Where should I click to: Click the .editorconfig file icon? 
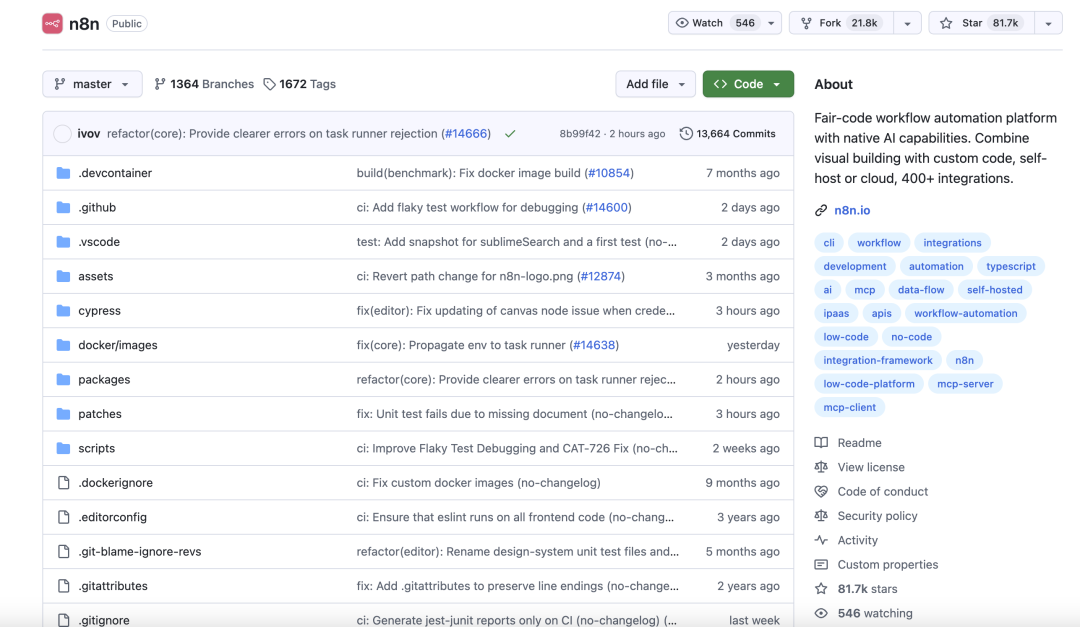click(x=63, y=517)
